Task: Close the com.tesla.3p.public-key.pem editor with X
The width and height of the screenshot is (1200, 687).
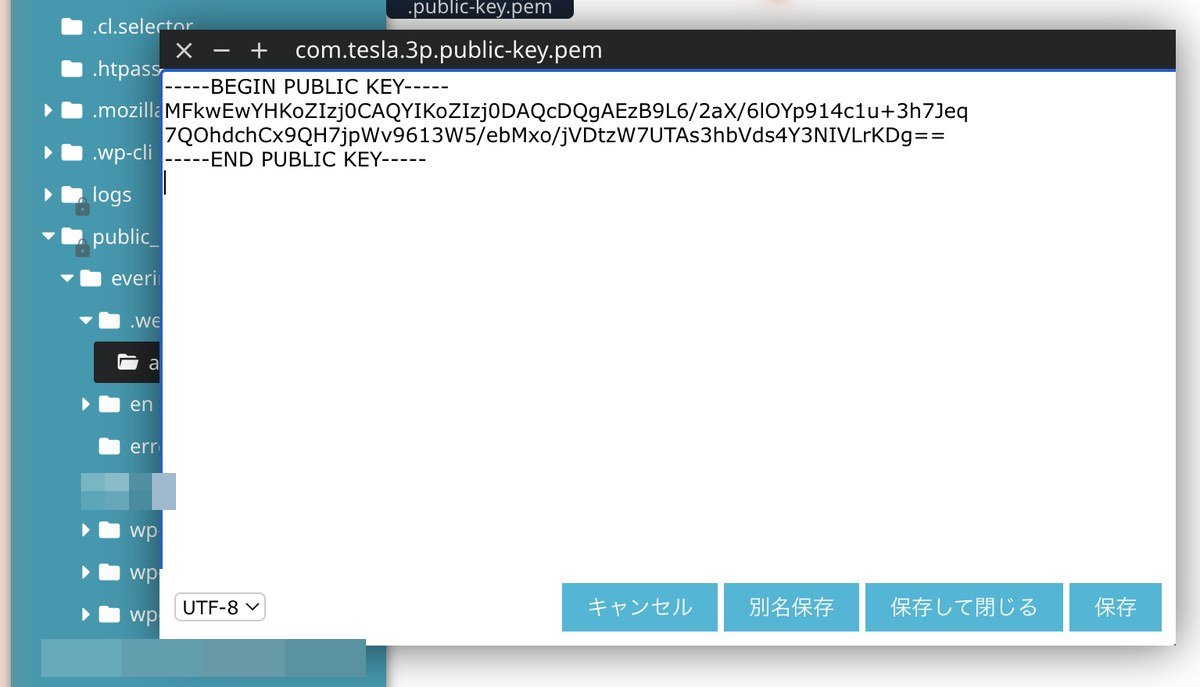Action: (183, 50)
